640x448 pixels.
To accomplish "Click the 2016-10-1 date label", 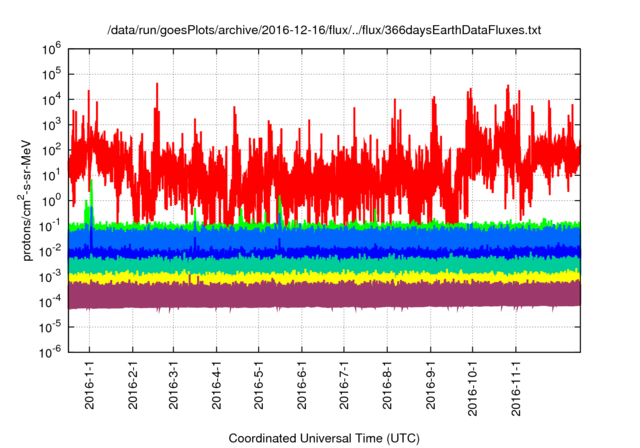I will click(x=472, y=388).
